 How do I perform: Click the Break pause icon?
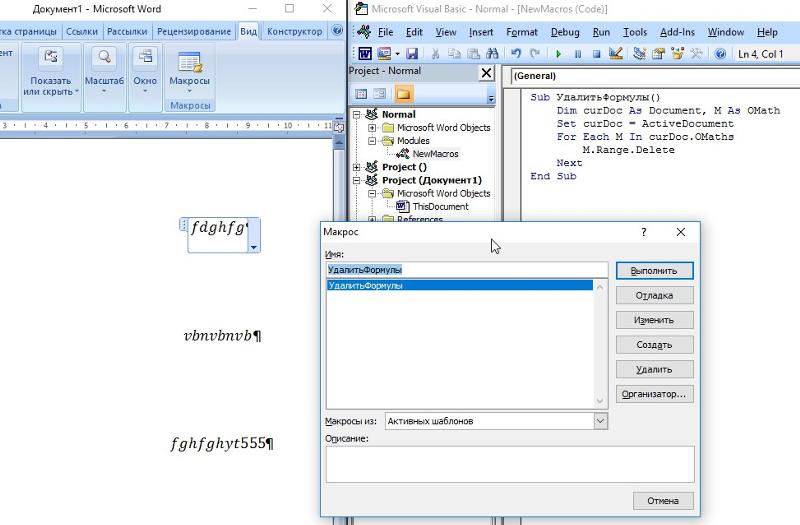point(578,53)
